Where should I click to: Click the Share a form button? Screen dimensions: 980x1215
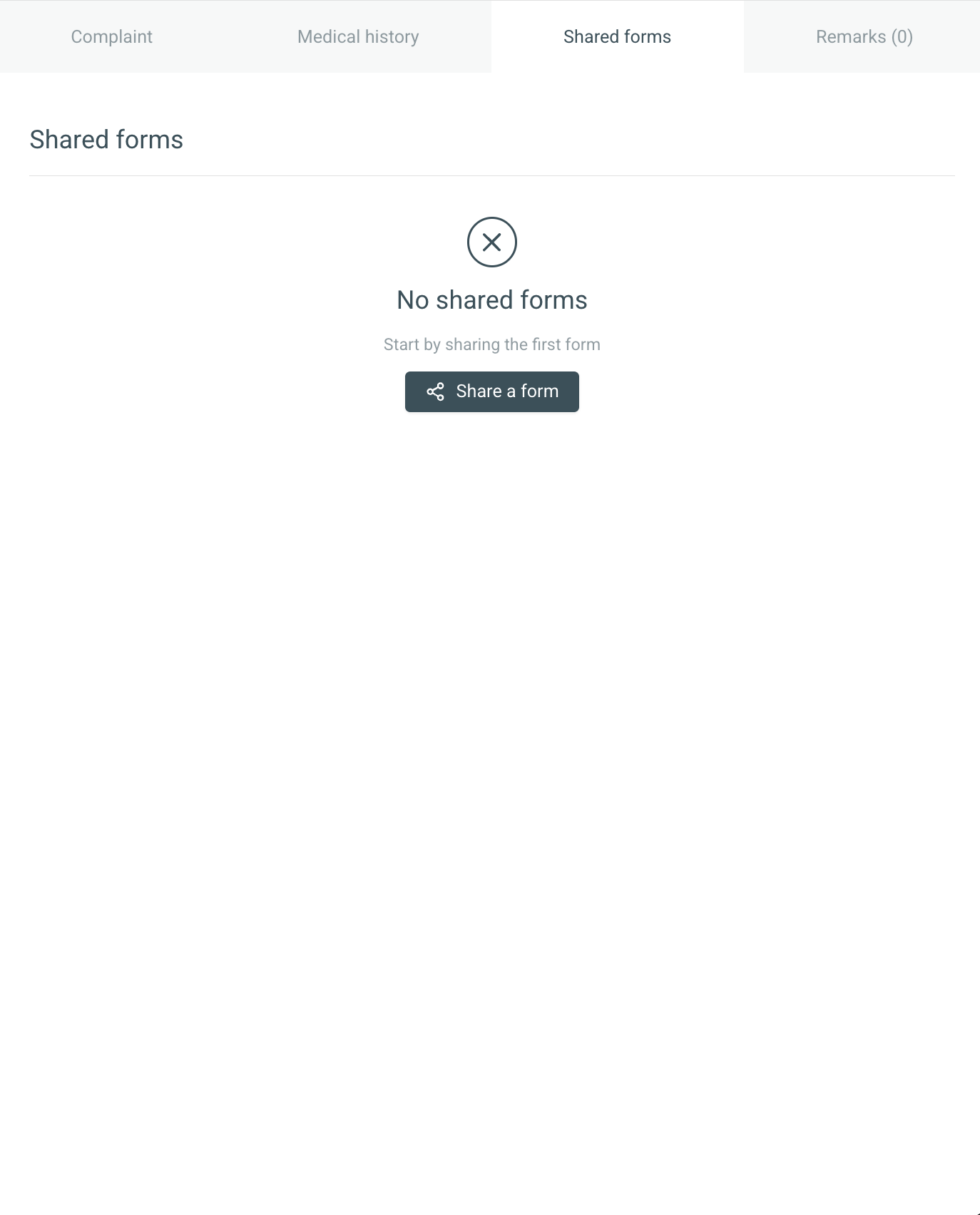click(x=492, y=391)
